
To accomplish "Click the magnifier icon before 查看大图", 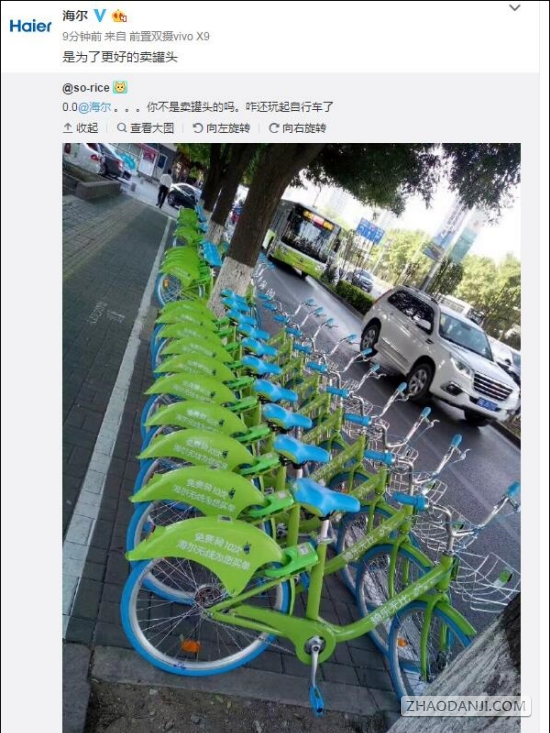I will point(122,128).
